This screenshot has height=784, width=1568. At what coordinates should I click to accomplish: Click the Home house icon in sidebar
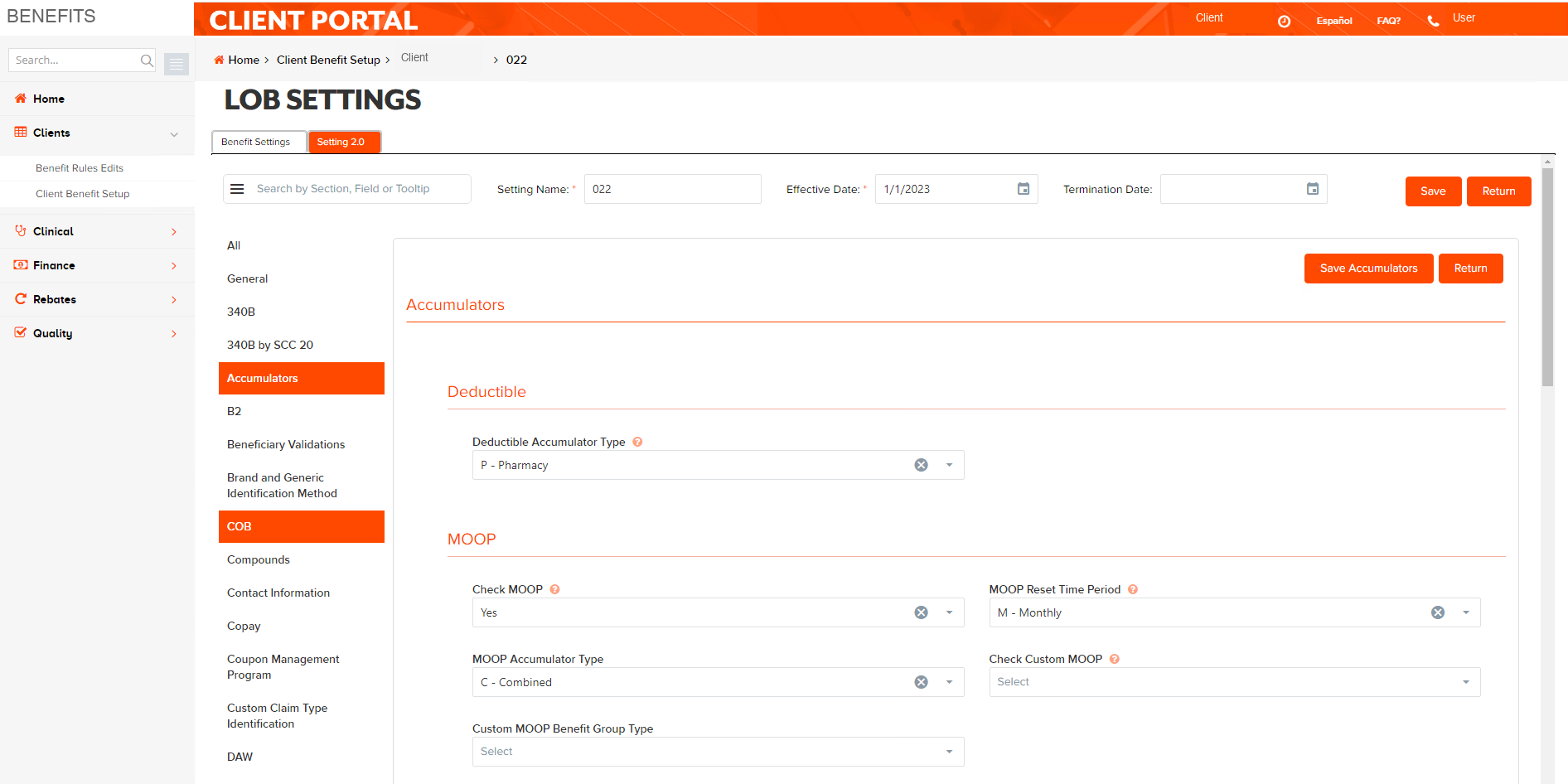21,98
